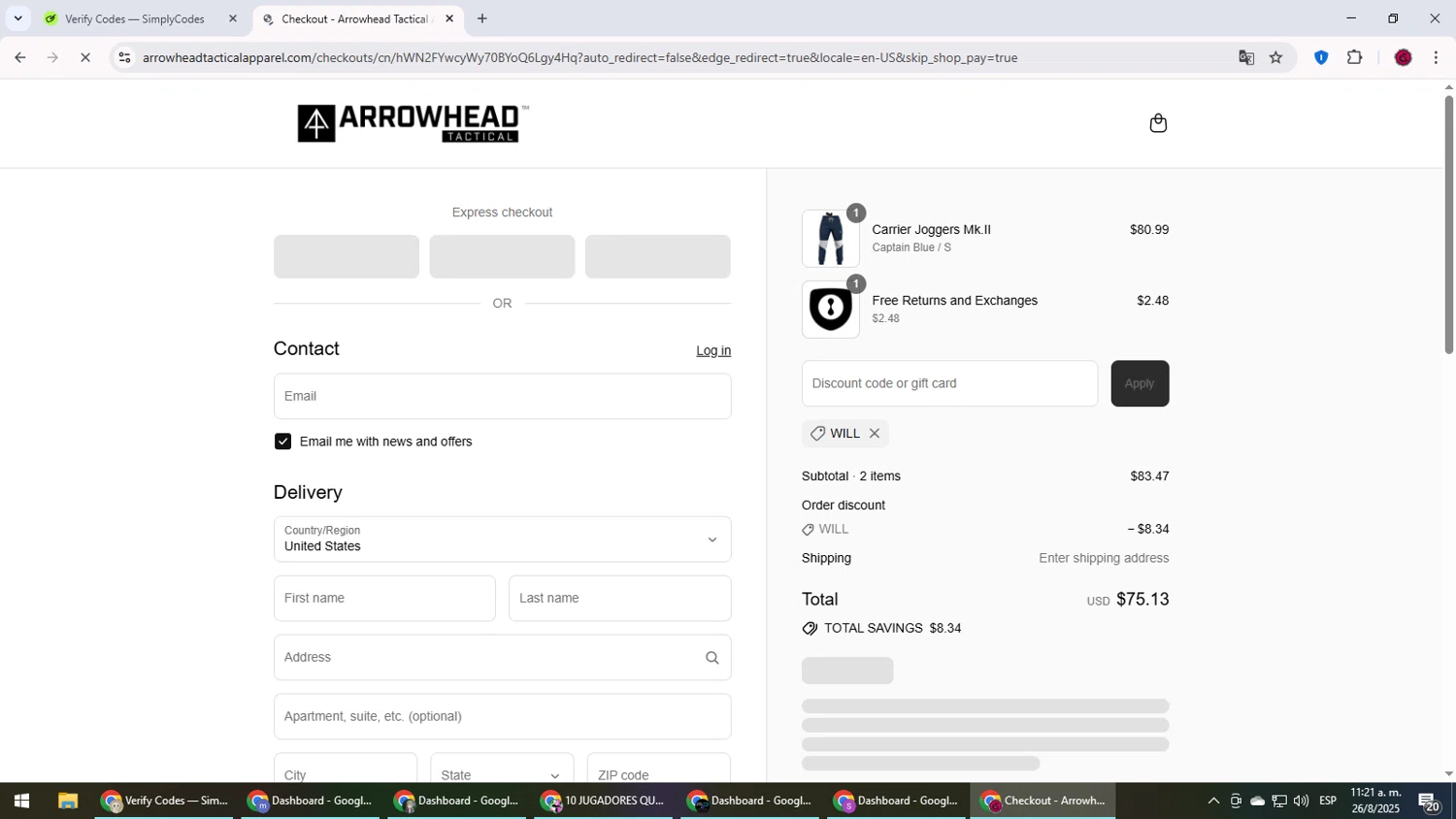This screenshot has height=819, width=1456.
Task: Focus the Apartment, suite, etc. field
Action: coord(502,717)
